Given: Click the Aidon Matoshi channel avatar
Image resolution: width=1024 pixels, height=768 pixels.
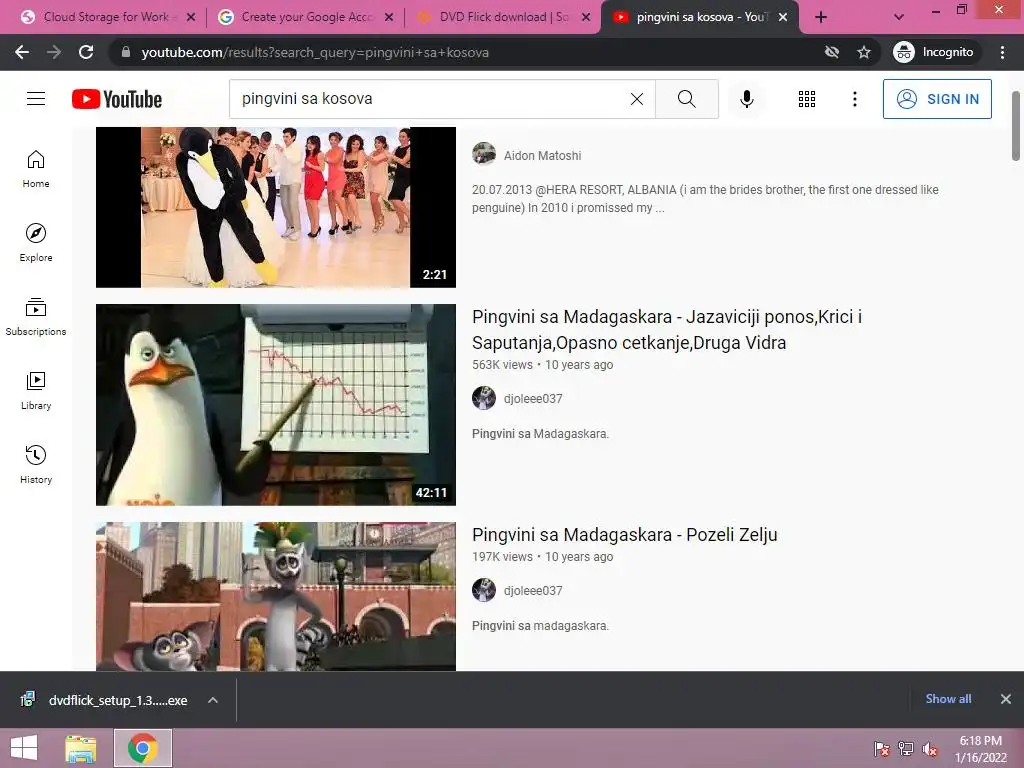Looking at the screenshot, I should tap(484, 154).
